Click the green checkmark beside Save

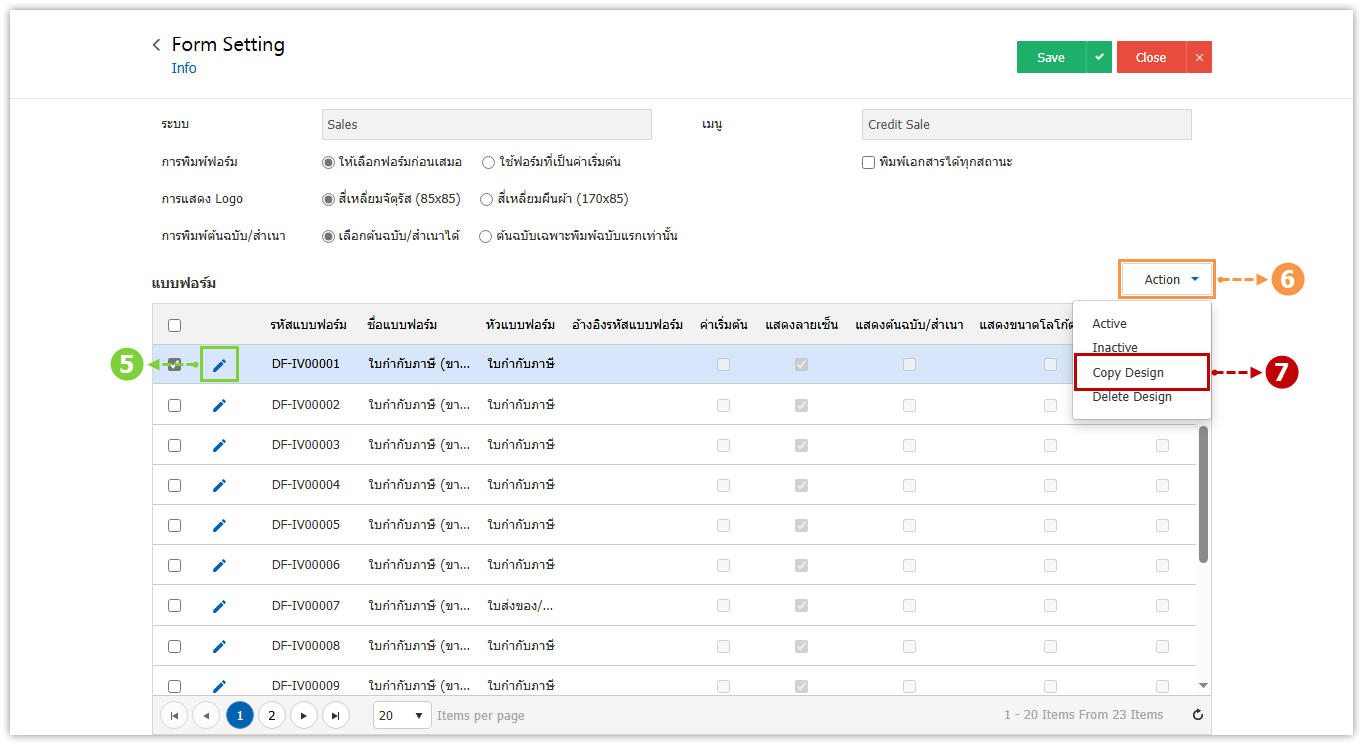[1099, 57]
